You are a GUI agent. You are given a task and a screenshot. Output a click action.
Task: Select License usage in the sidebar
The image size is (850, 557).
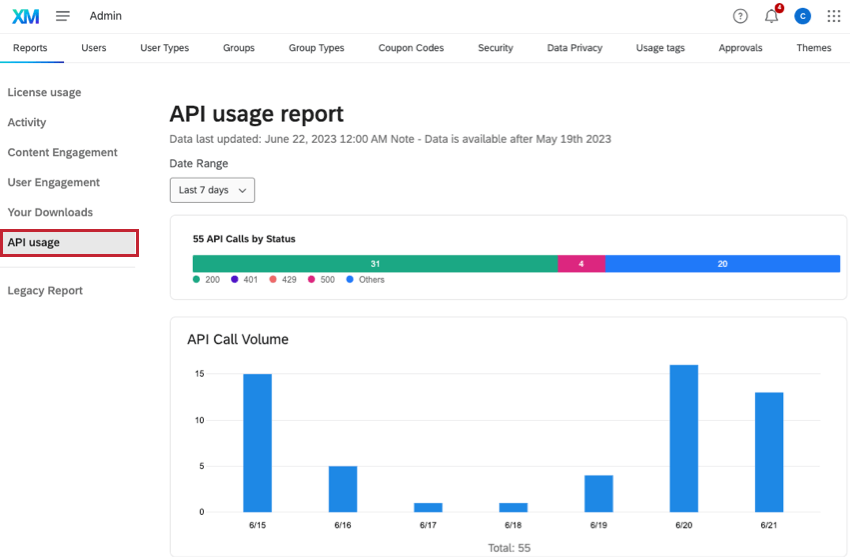point(45,93)
